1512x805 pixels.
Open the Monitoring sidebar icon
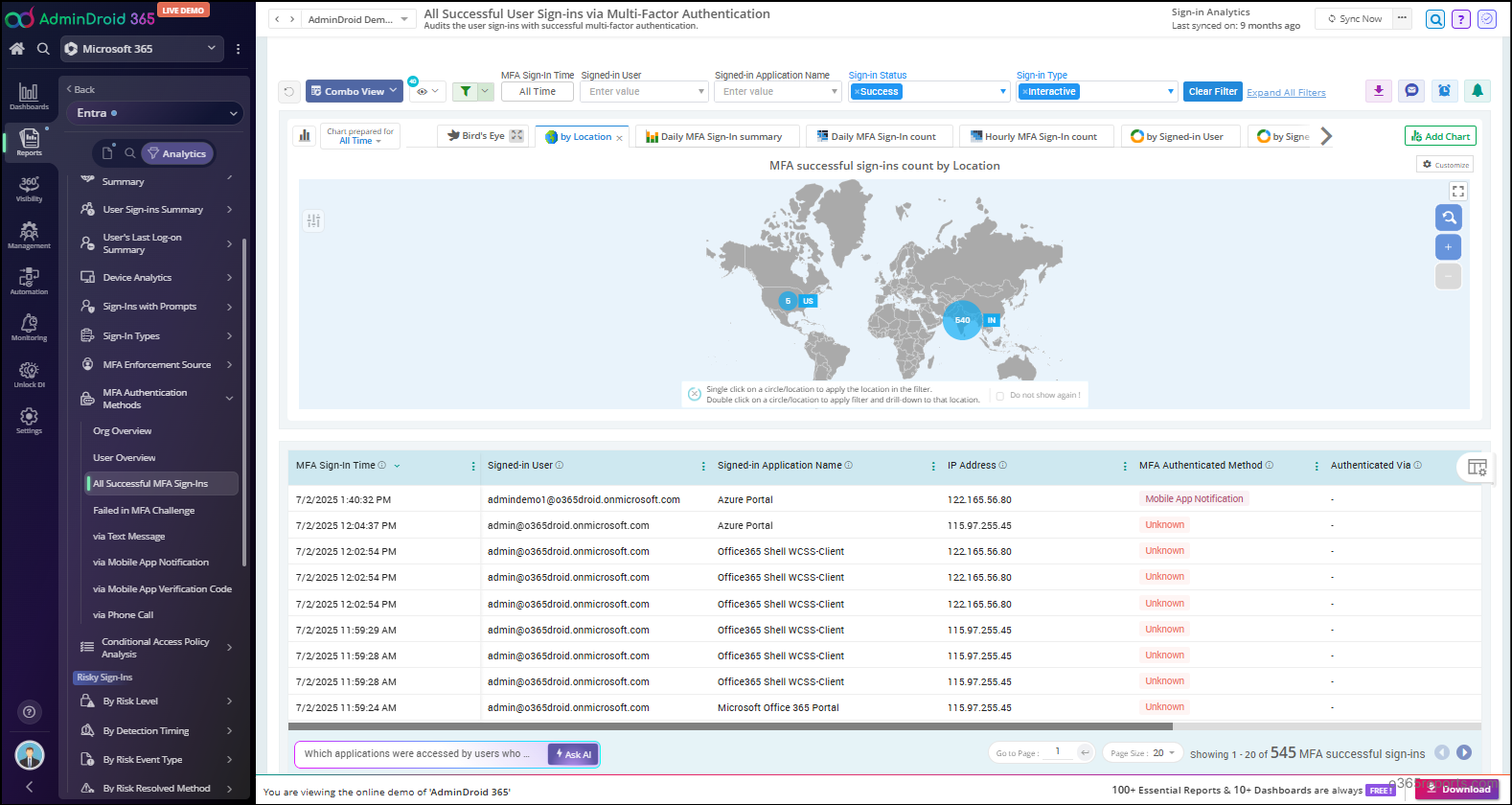[x=29, y=327]
